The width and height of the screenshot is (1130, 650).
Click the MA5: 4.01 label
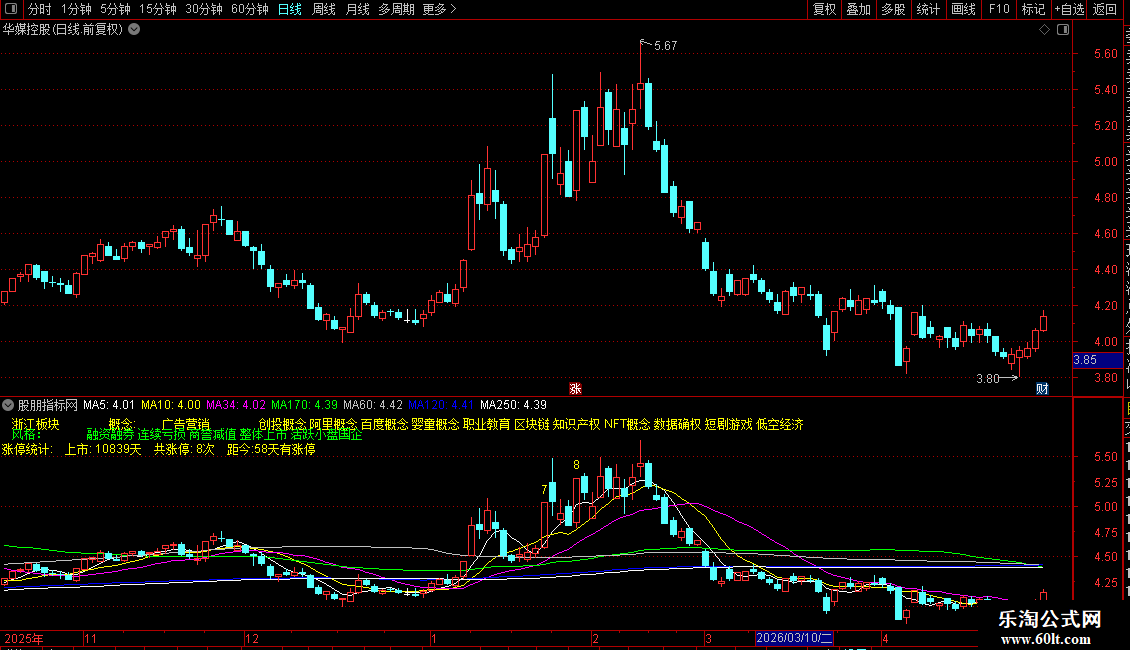point(109,405)
